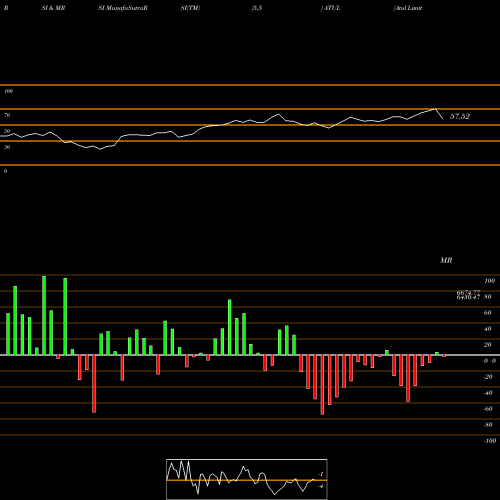This screenshot has height=500, width=500.
Task: Click the '(5,5' parameter label in header
Action: point(257,8)
